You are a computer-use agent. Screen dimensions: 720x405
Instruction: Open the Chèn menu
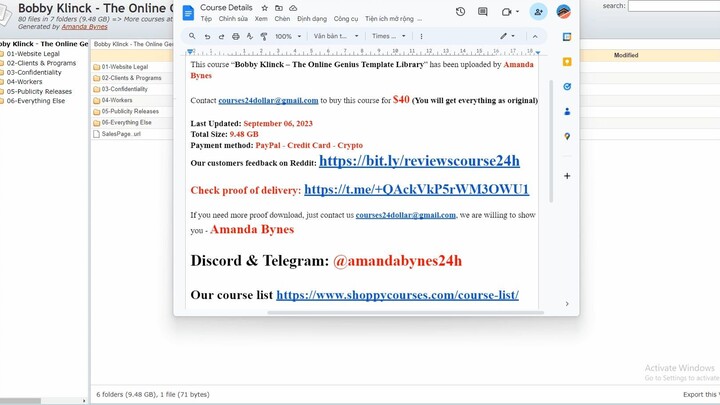click(x=282, y=19)
